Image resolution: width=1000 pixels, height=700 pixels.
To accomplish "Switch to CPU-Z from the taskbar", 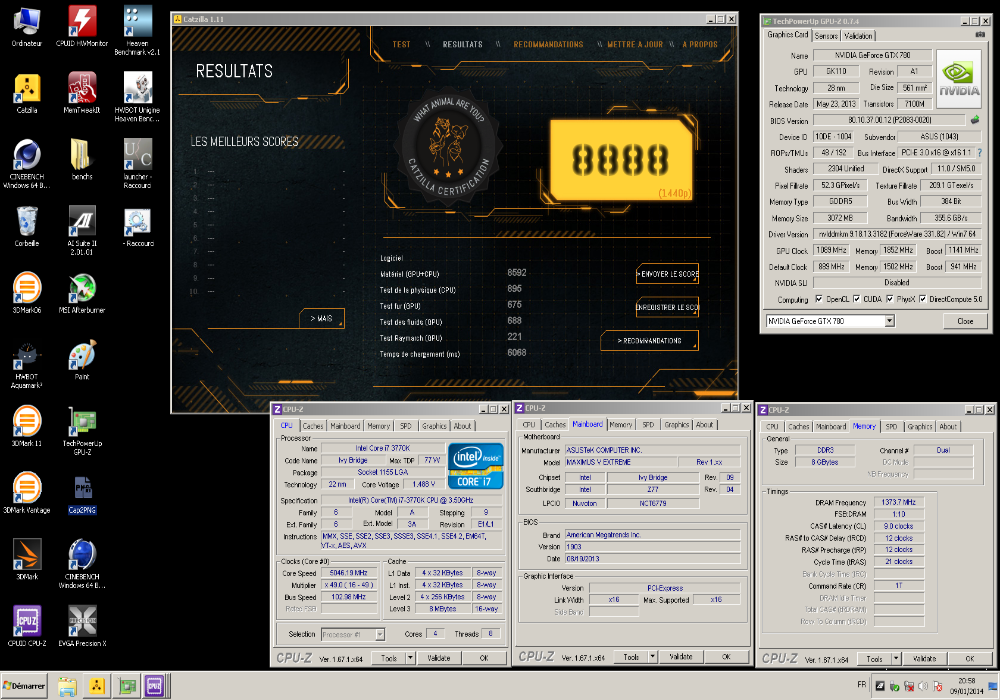I will point(154,686).
